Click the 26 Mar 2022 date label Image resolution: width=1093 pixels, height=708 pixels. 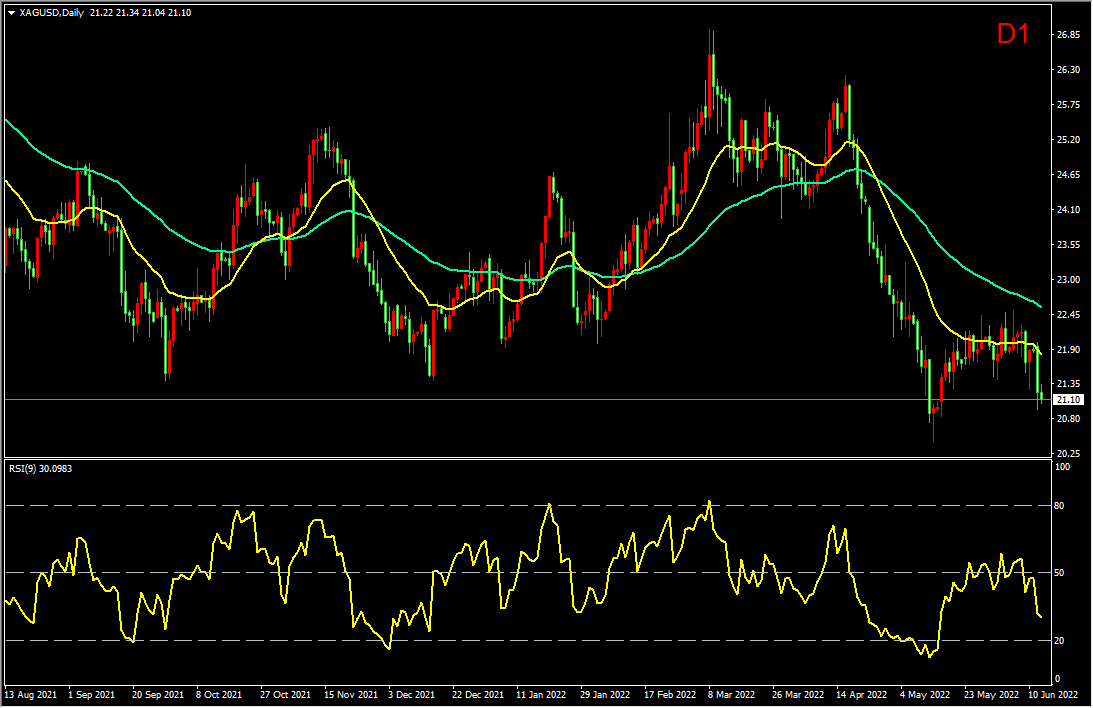797,695
